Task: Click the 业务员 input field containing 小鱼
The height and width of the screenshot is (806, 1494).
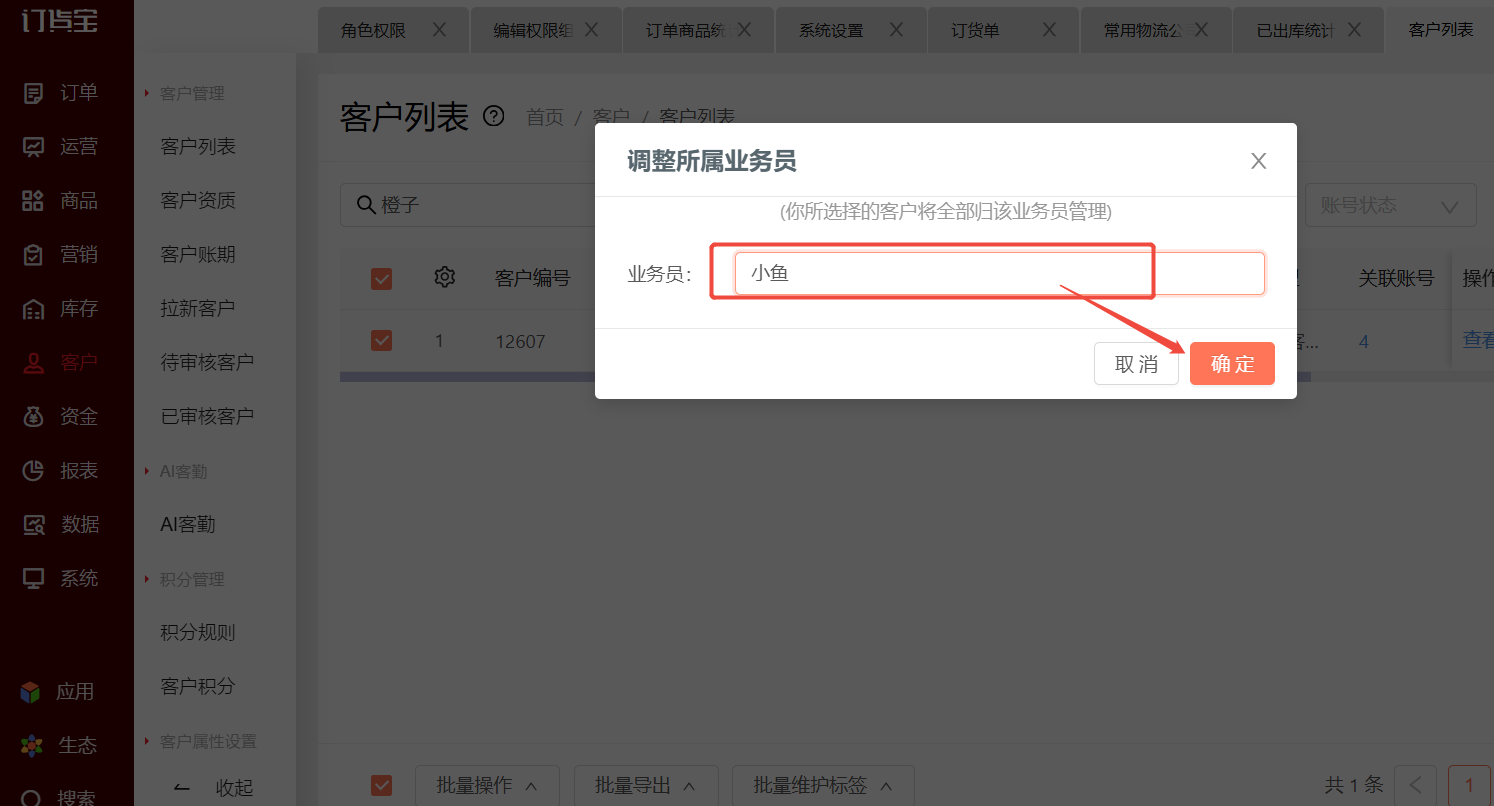Action: click(1000, 273)
